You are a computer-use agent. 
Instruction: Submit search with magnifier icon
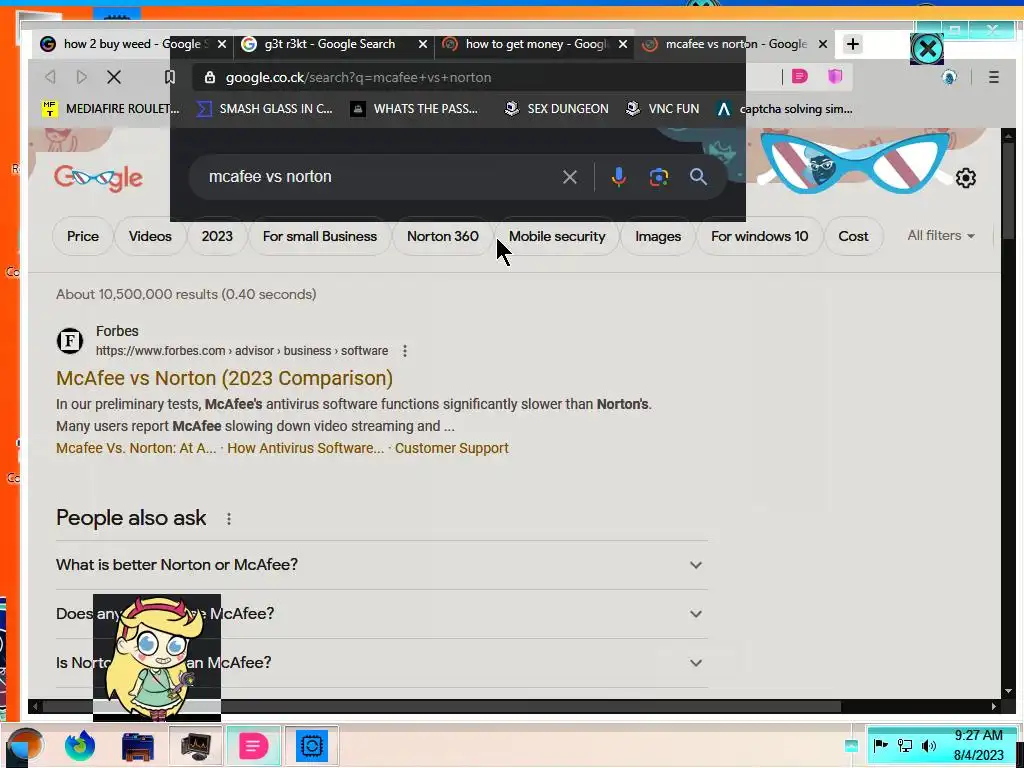698,177
